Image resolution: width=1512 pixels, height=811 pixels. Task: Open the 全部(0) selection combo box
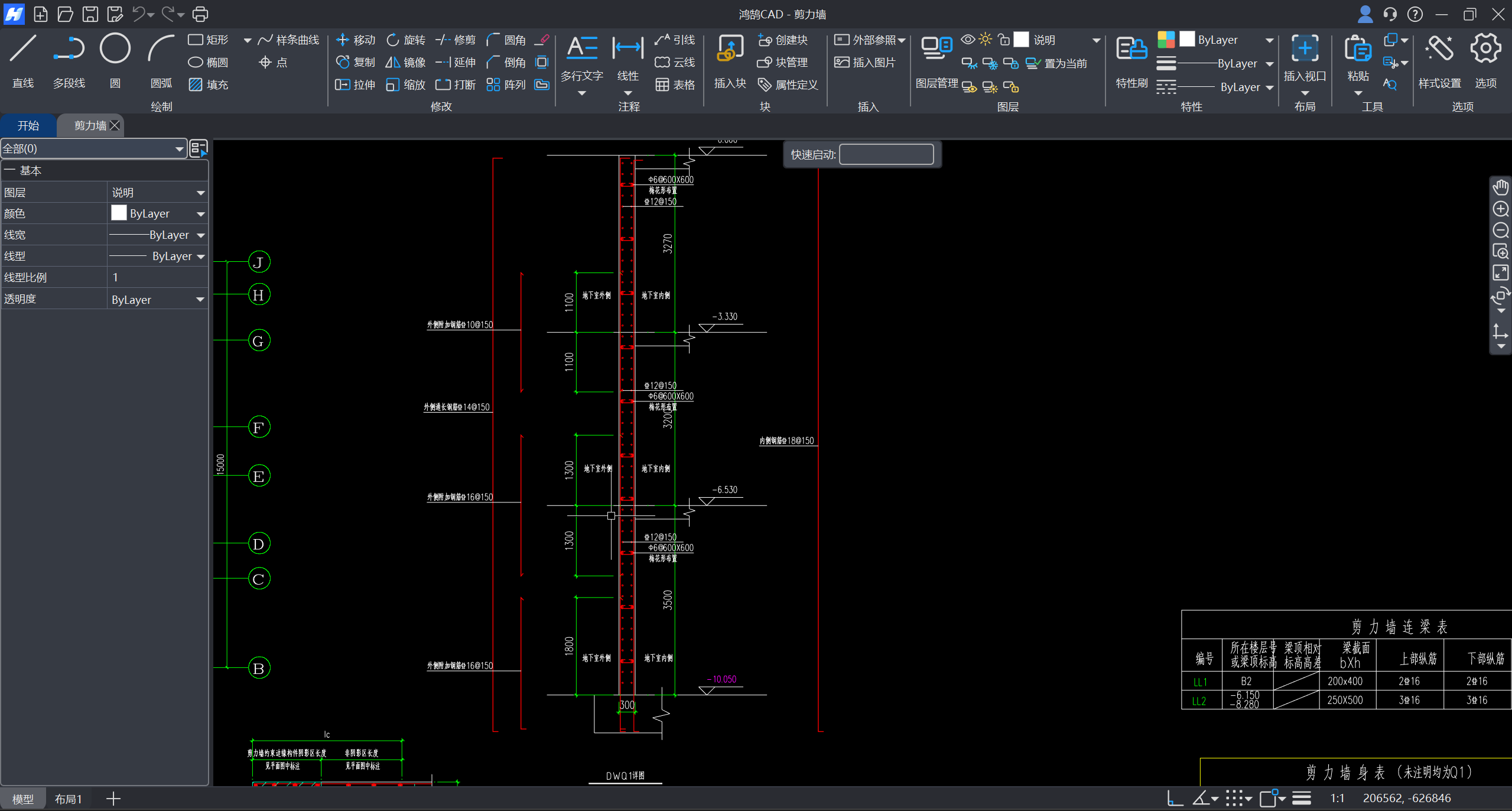tap(94, 148)
